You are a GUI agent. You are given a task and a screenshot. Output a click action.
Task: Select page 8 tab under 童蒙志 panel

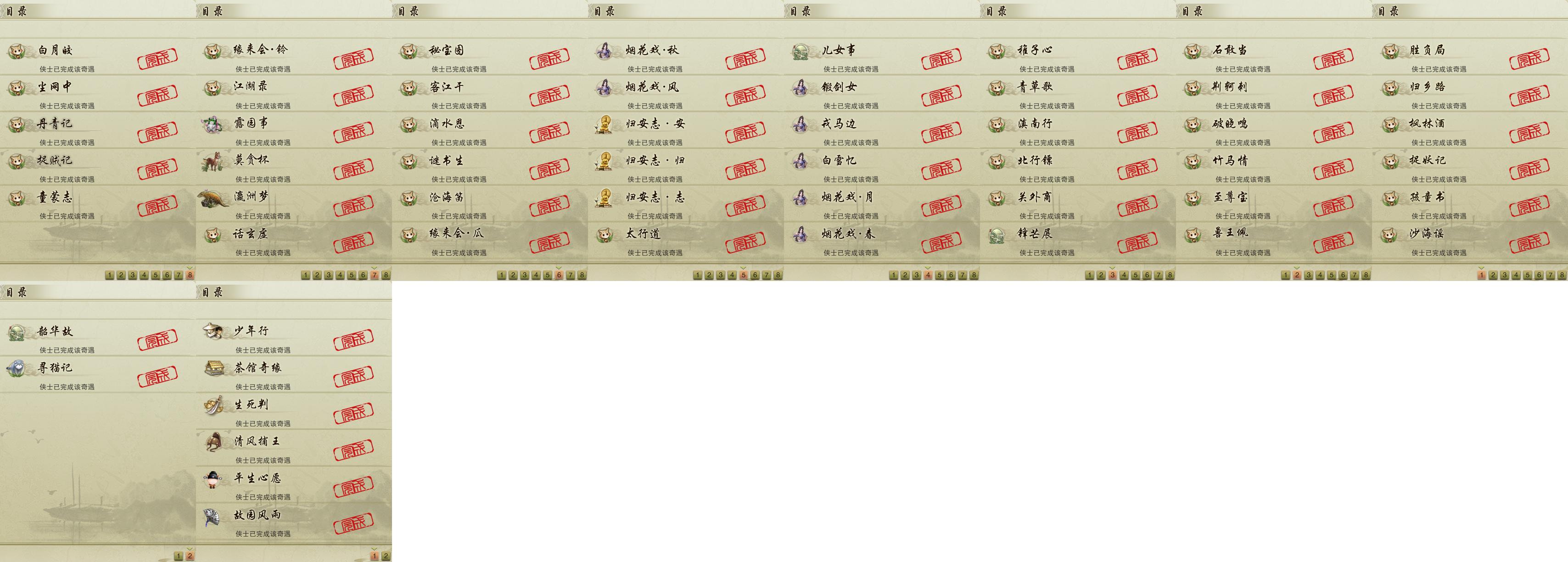coord(190,275)
